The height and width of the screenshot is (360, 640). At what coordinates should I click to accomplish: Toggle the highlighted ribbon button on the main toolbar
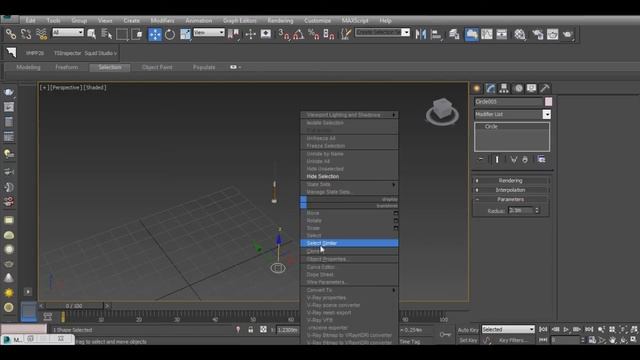[x=471, y=34]
